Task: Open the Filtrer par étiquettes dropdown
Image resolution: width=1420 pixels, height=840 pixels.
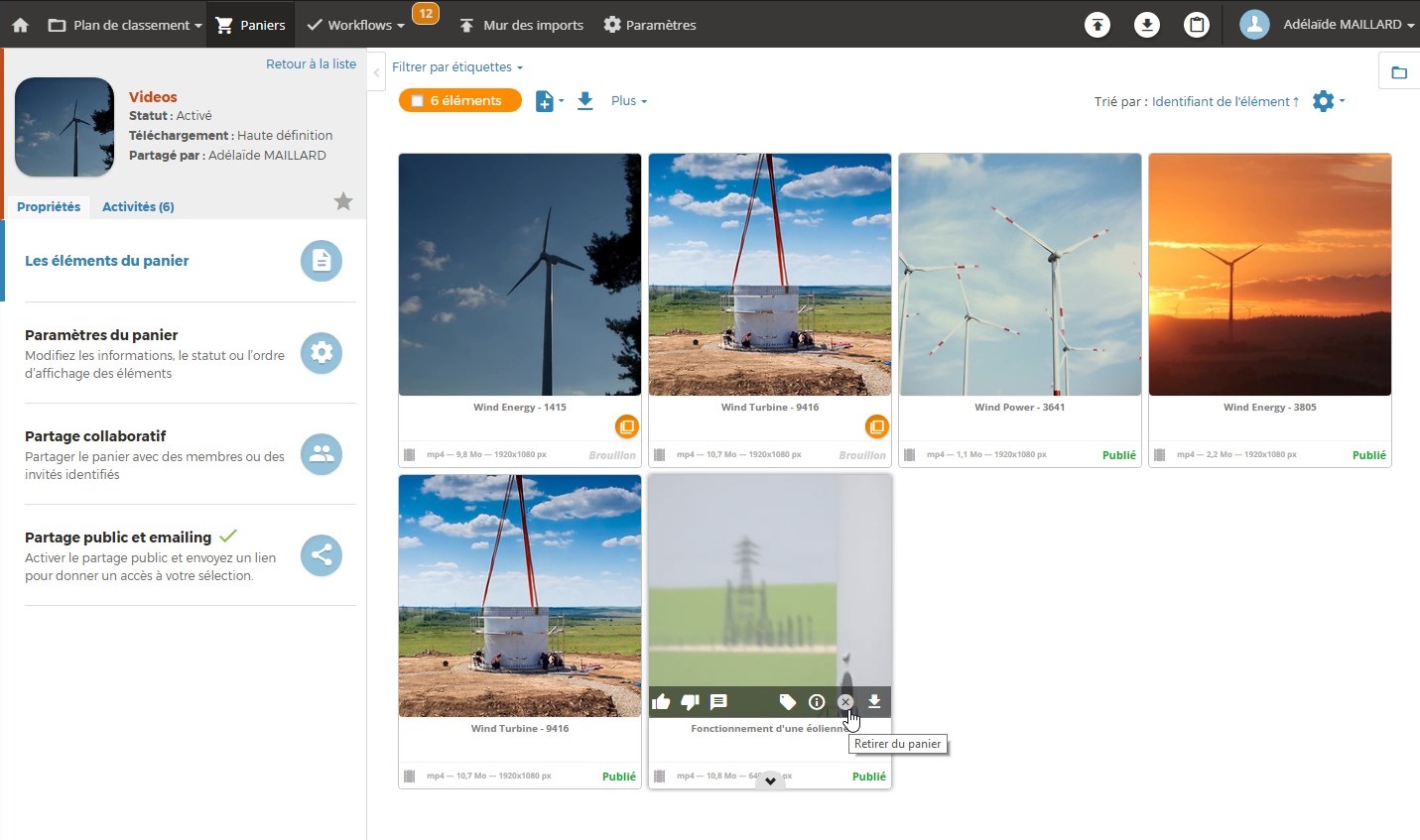Action: (x=456, y=66)
